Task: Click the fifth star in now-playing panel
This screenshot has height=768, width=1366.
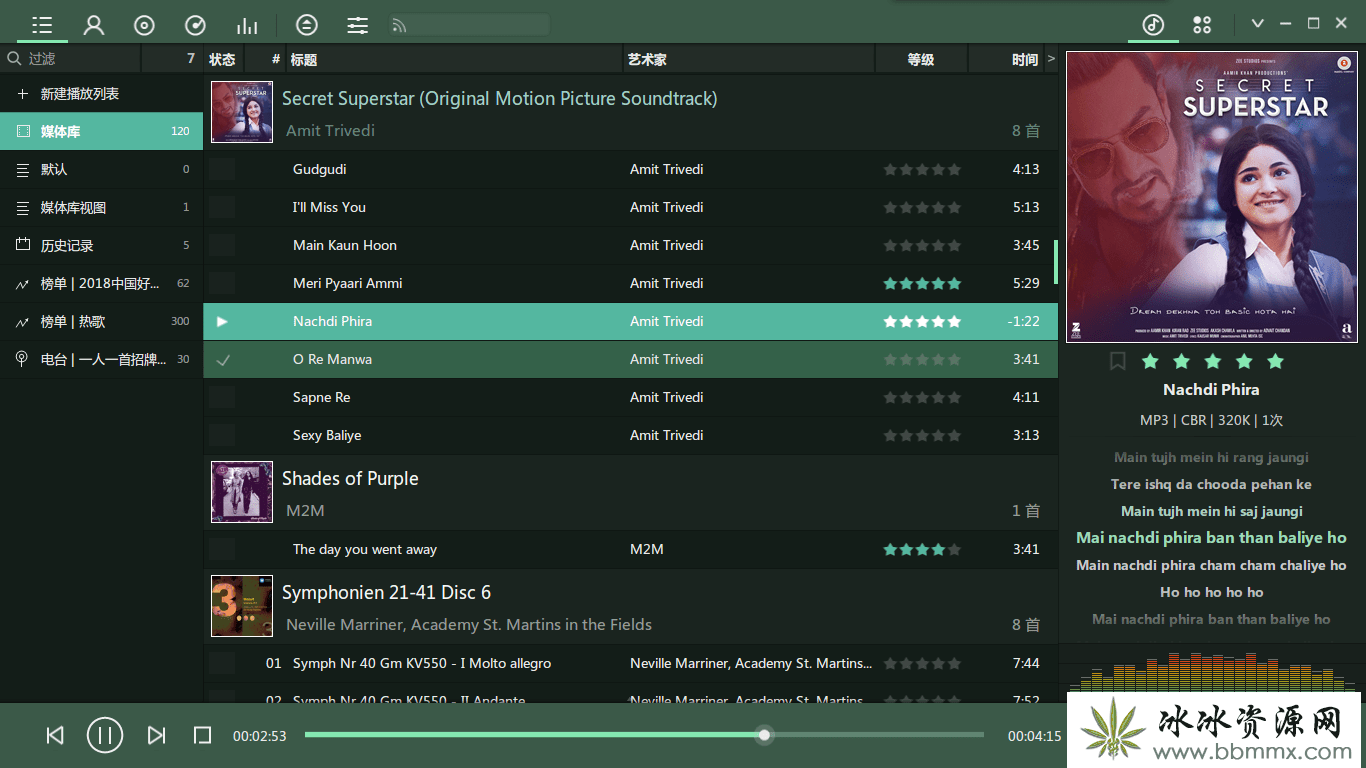Action: pos(1275,361)
